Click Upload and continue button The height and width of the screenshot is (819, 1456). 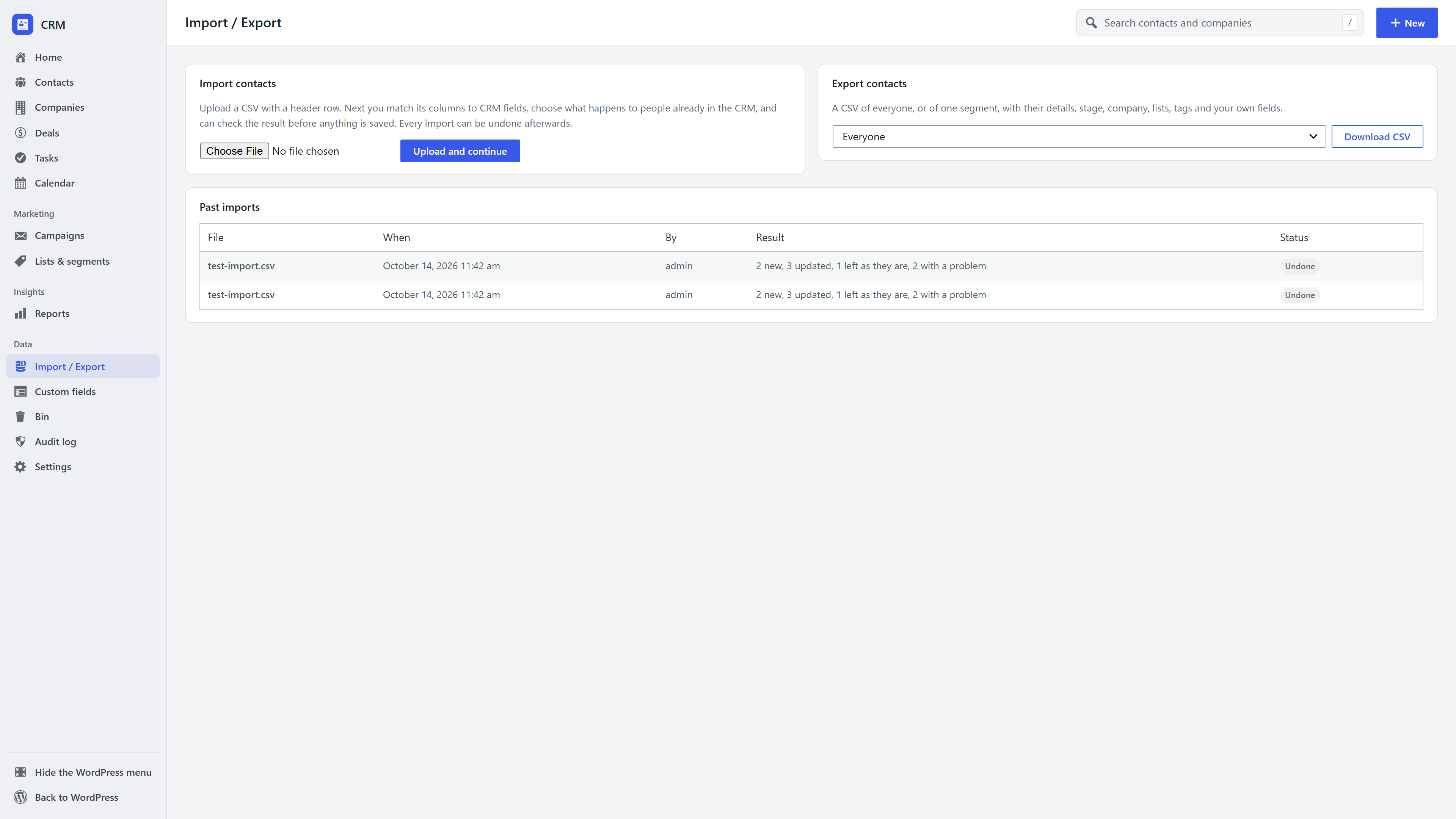(460, 151)
